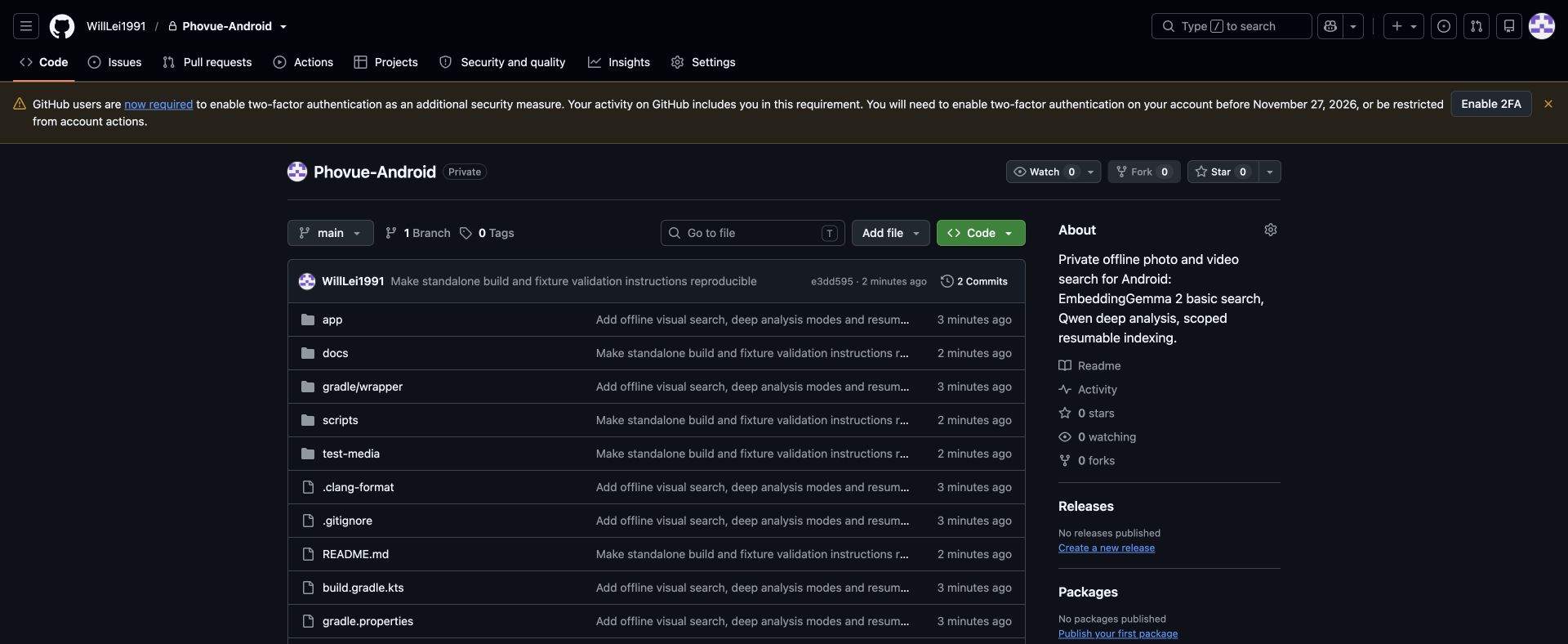This screenshot has width=1568, height=644.
Task: Click WillLei1991 avatar in latest commit row
Action: pyautogui.click(x=307, y=281)
